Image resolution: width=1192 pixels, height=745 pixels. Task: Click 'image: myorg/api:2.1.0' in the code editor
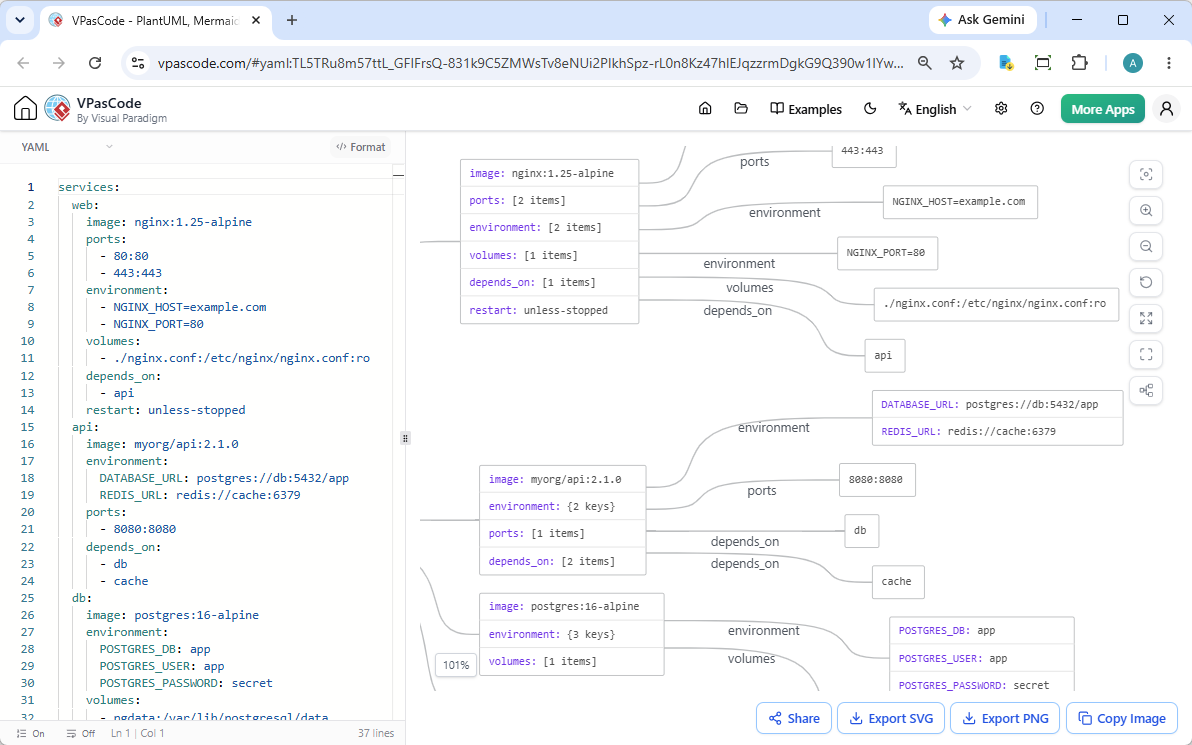[x=162, y=444]
